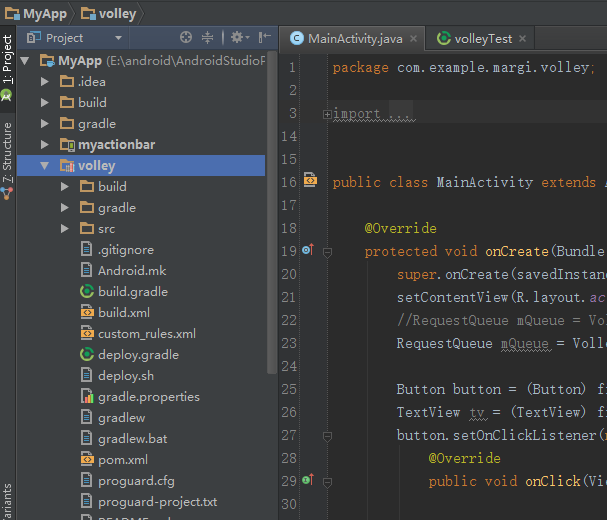Place cursor on the package declaration line
Image resolution: width=607 pixels, height=520 pixels.
(463, 68)
